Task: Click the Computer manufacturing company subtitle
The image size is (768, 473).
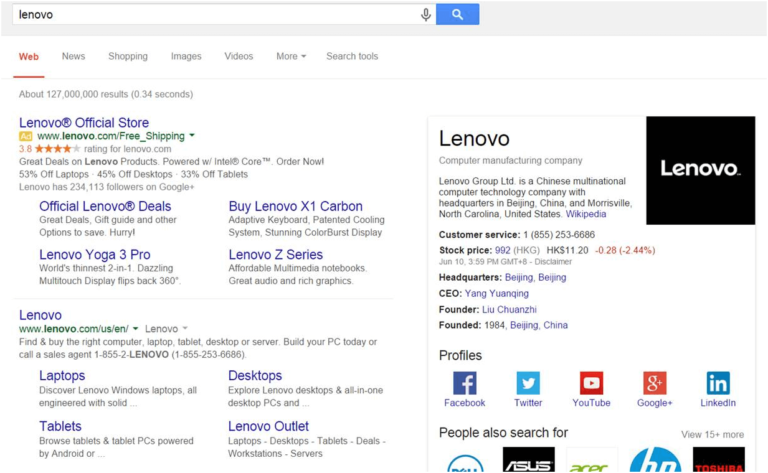Action: 510,160
